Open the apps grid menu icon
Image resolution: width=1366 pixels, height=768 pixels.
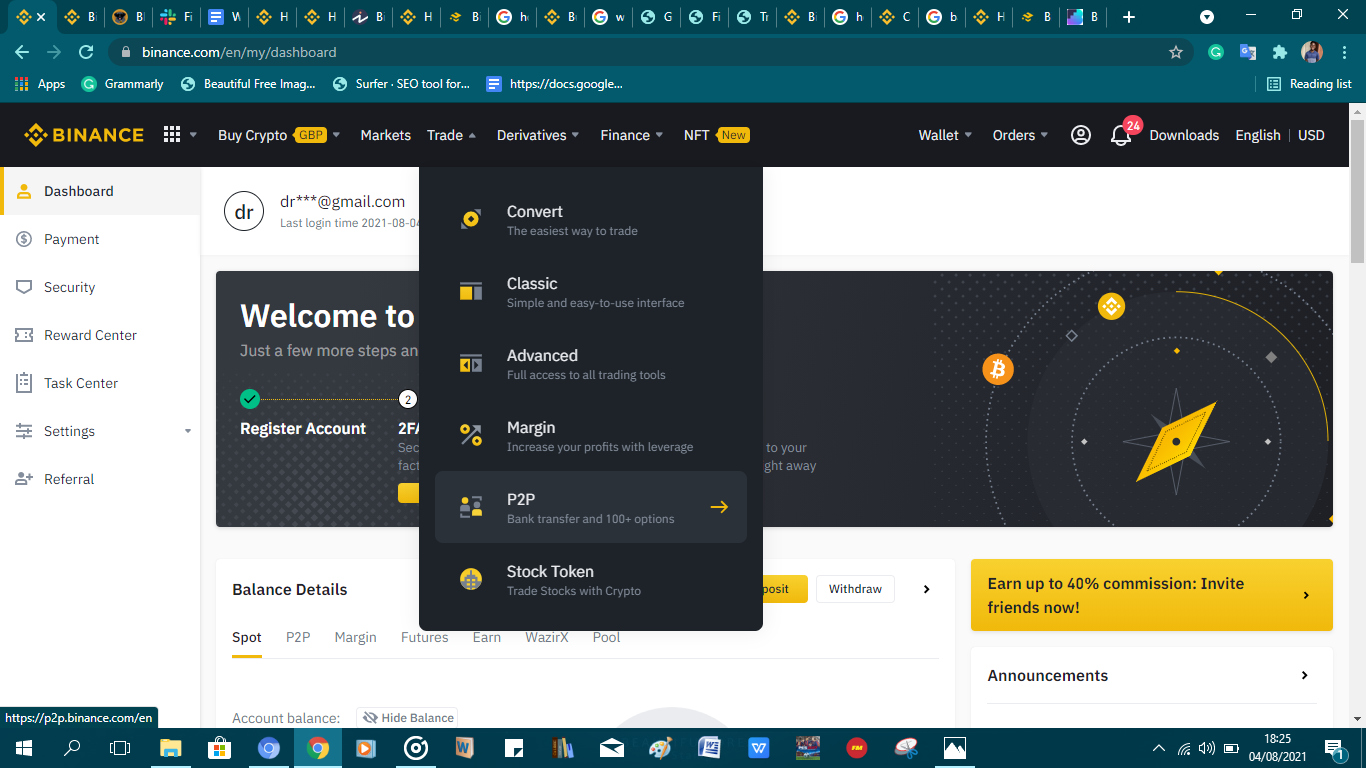[x=172, y=135]
